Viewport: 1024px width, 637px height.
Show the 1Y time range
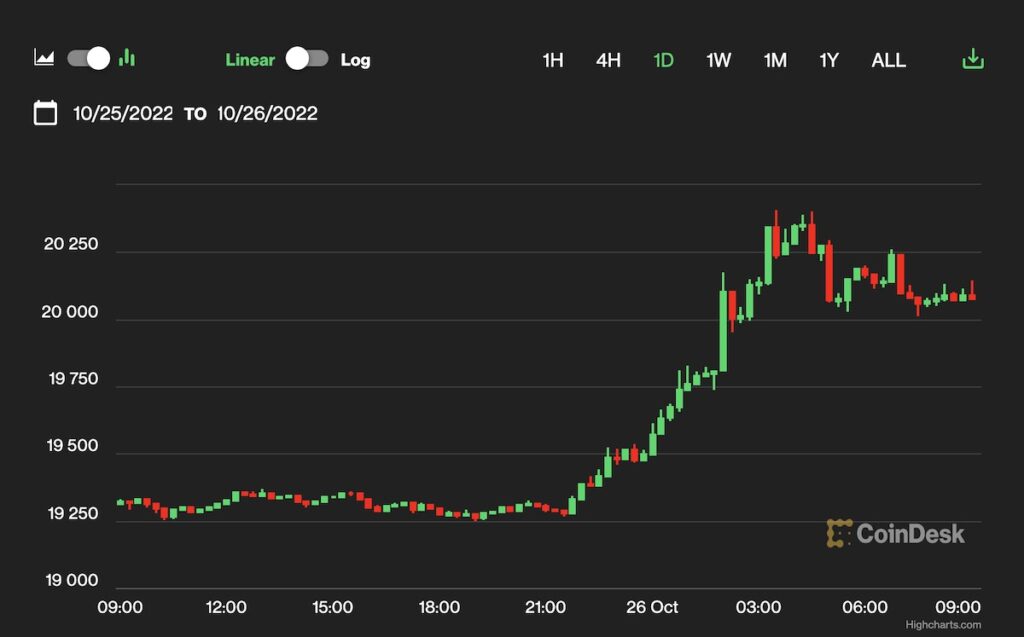click(829, 60)
